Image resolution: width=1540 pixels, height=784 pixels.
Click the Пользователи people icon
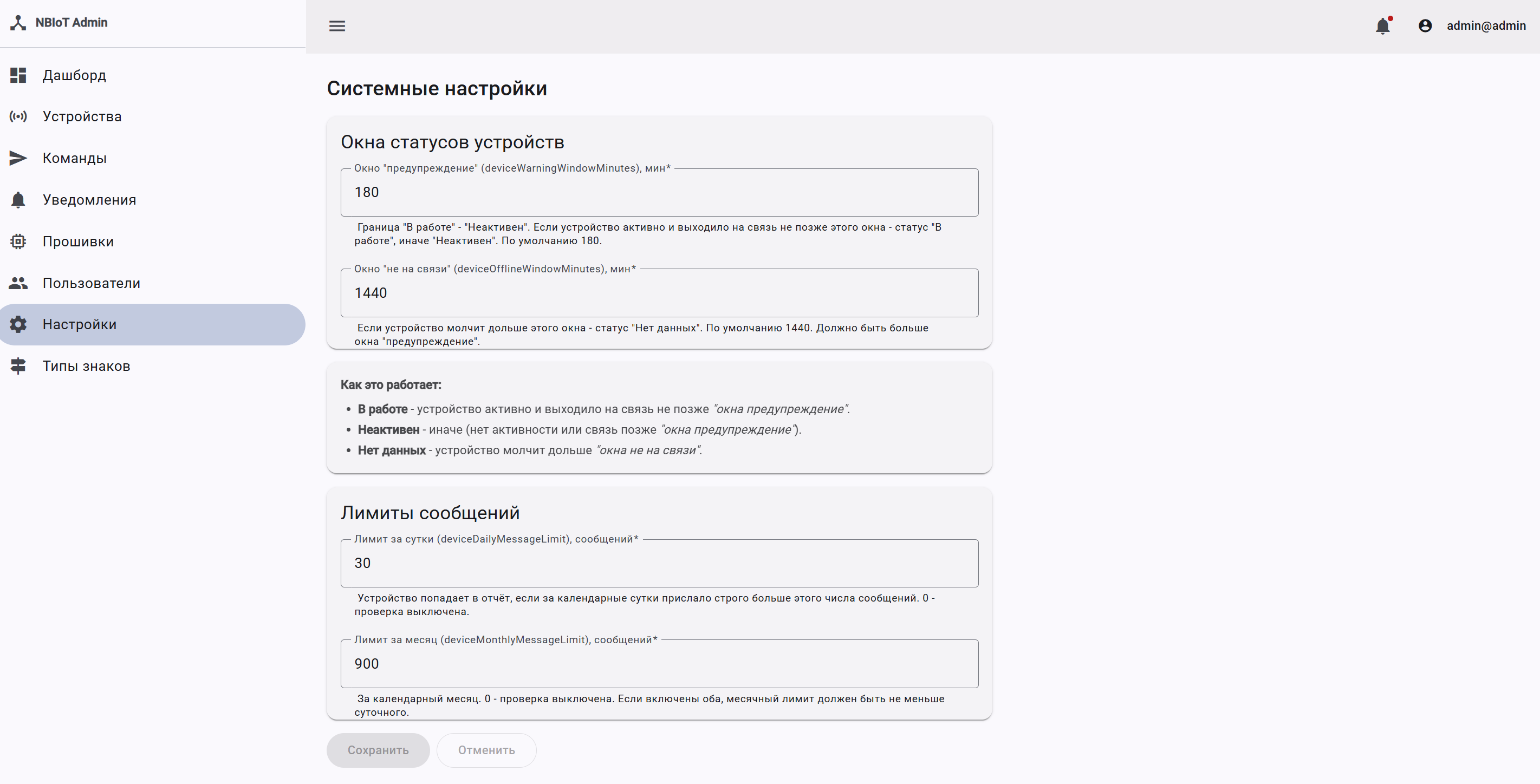point(18,283)
